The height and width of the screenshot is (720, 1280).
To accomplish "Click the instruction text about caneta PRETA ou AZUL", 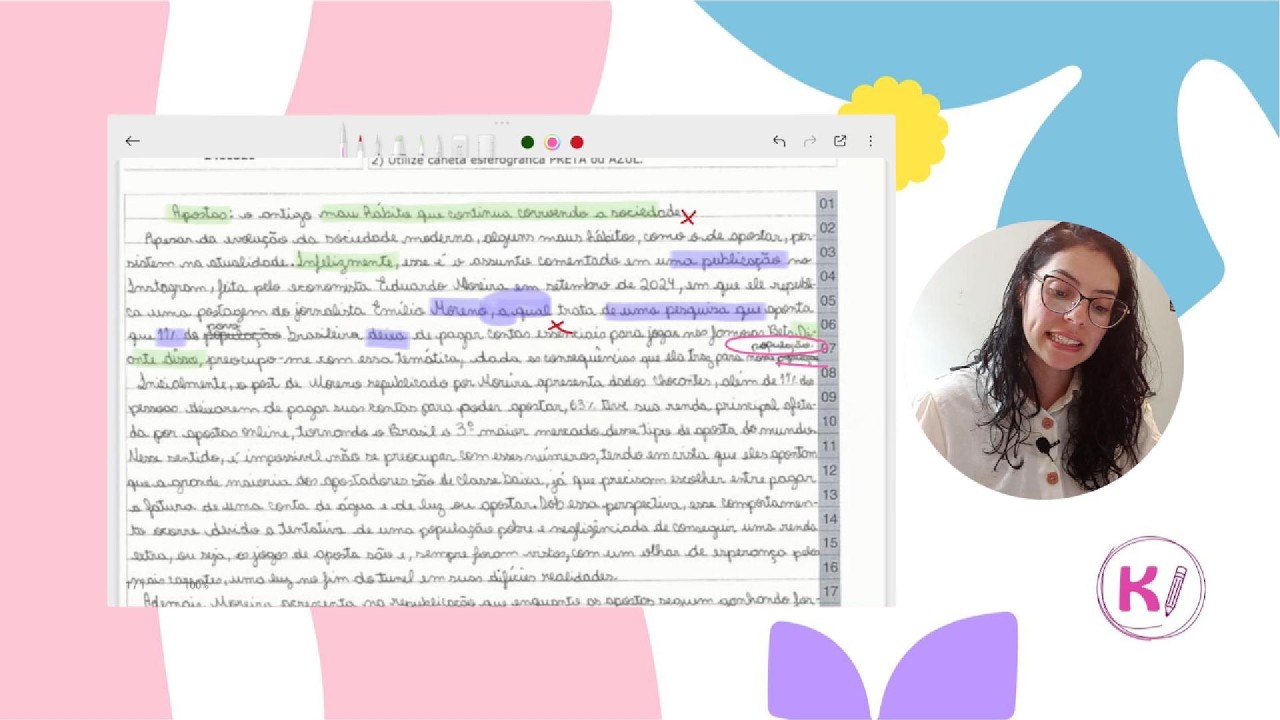I will (506, 159).
